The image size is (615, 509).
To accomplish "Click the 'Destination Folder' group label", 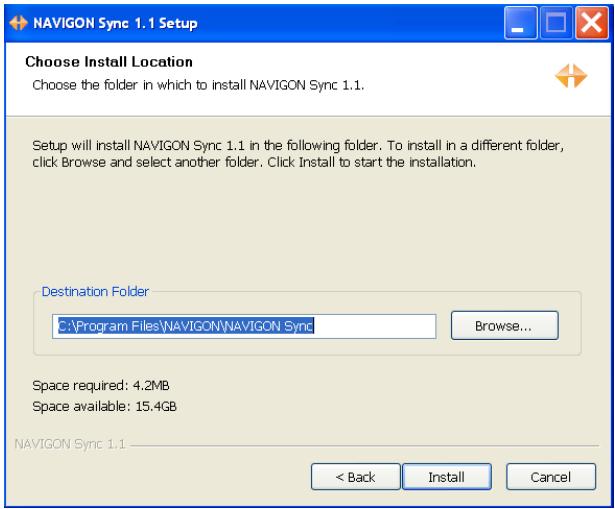I will (x=95, y=291).
